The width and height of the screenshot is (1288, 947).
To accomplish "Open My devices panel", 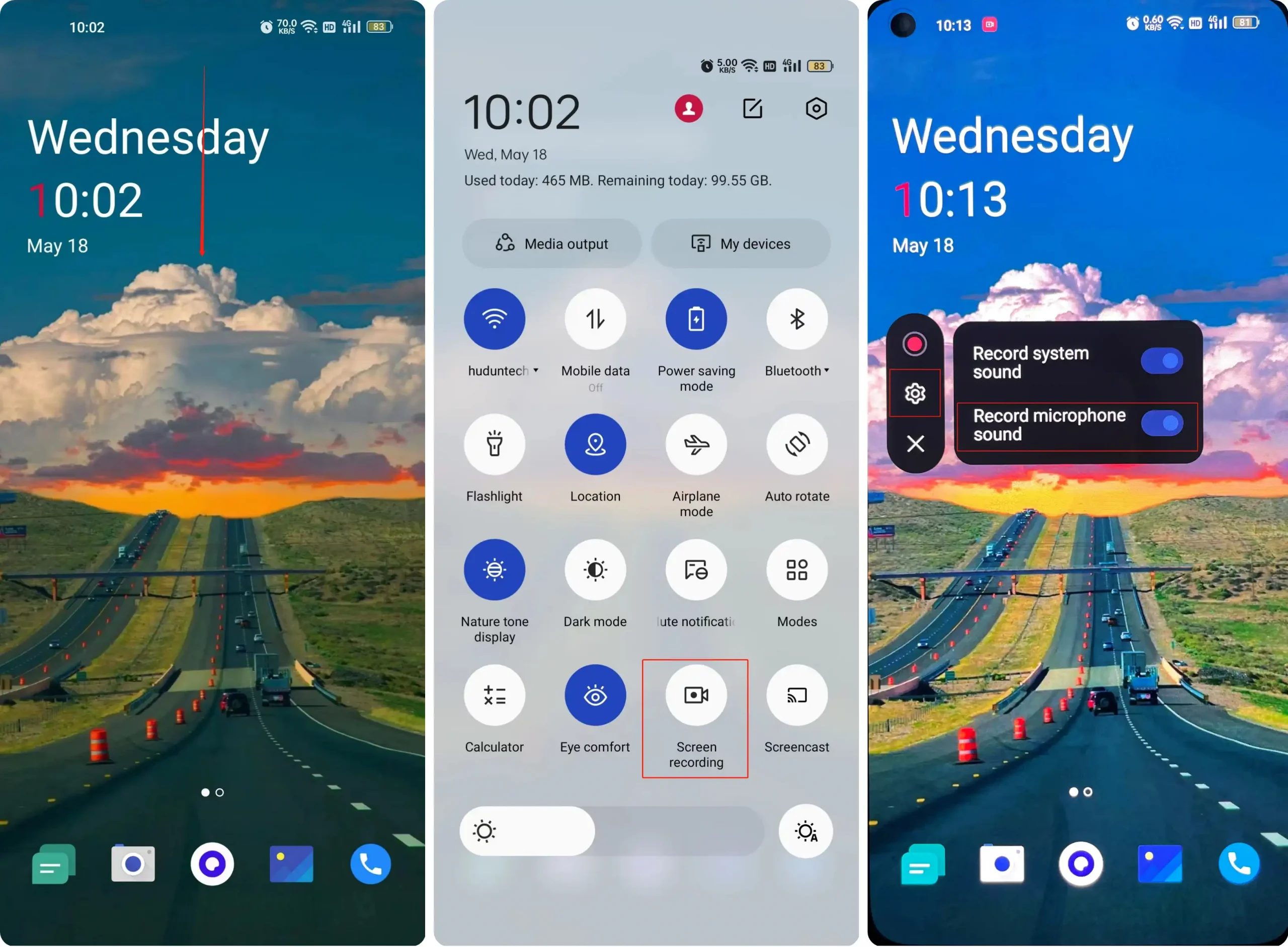I will tap(742, 243).
